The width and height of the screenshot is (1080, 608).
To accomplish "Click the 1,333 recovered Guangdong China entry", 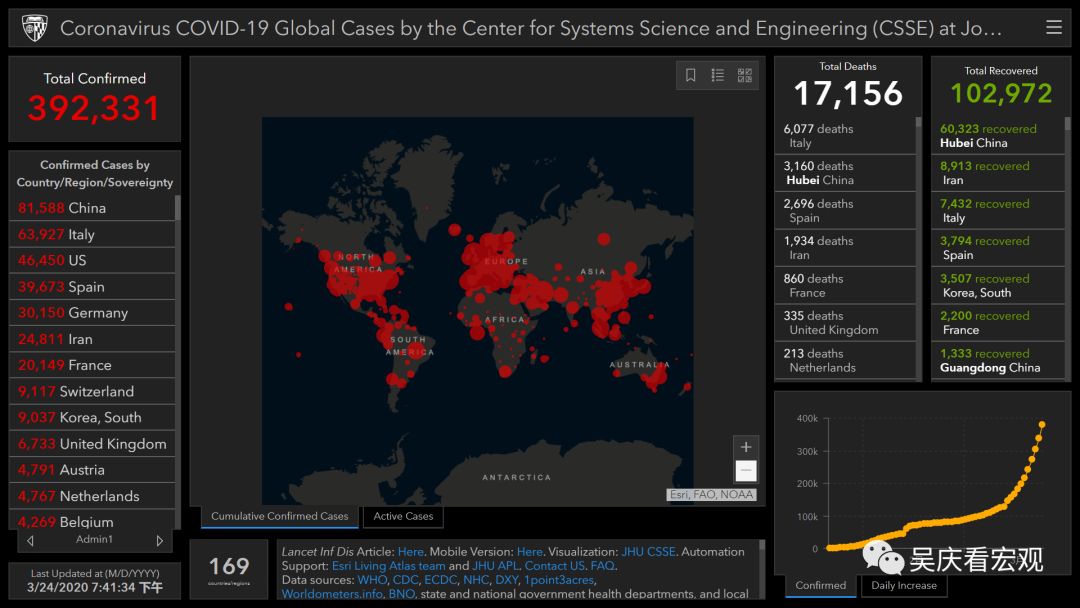I will coord(998,360).
